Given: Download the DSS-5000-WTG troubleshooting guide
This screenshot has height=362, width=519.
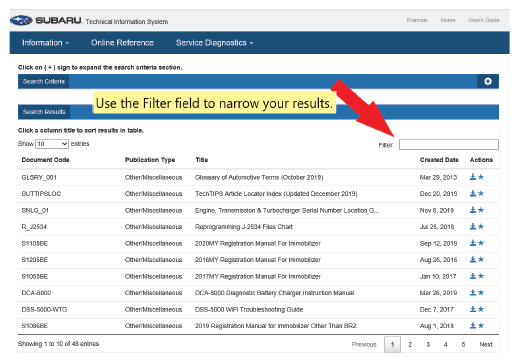Looking at the screenshot, I should pos(473,309).
